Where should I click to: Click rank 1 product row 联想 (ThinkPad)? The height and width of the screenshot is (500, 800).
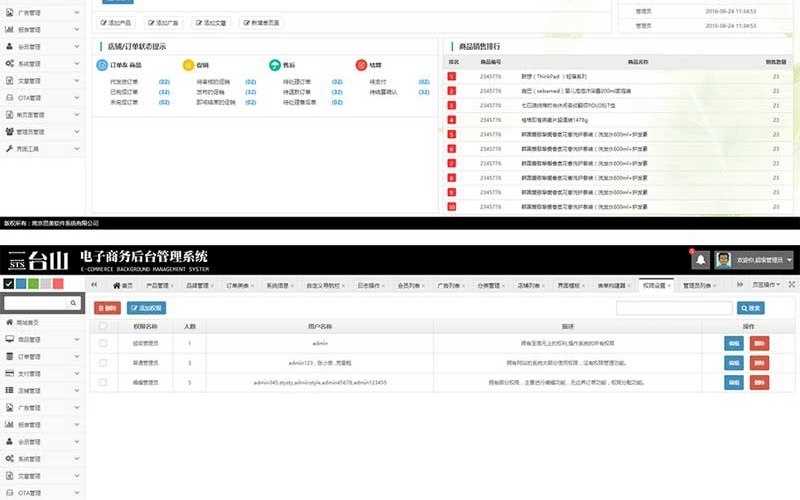click(618, 77)
